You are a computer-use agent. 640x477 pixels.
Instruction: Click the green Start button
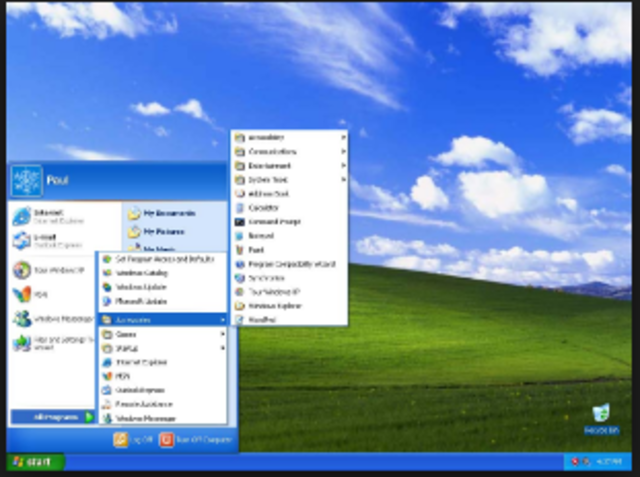(x=35, y=461)
